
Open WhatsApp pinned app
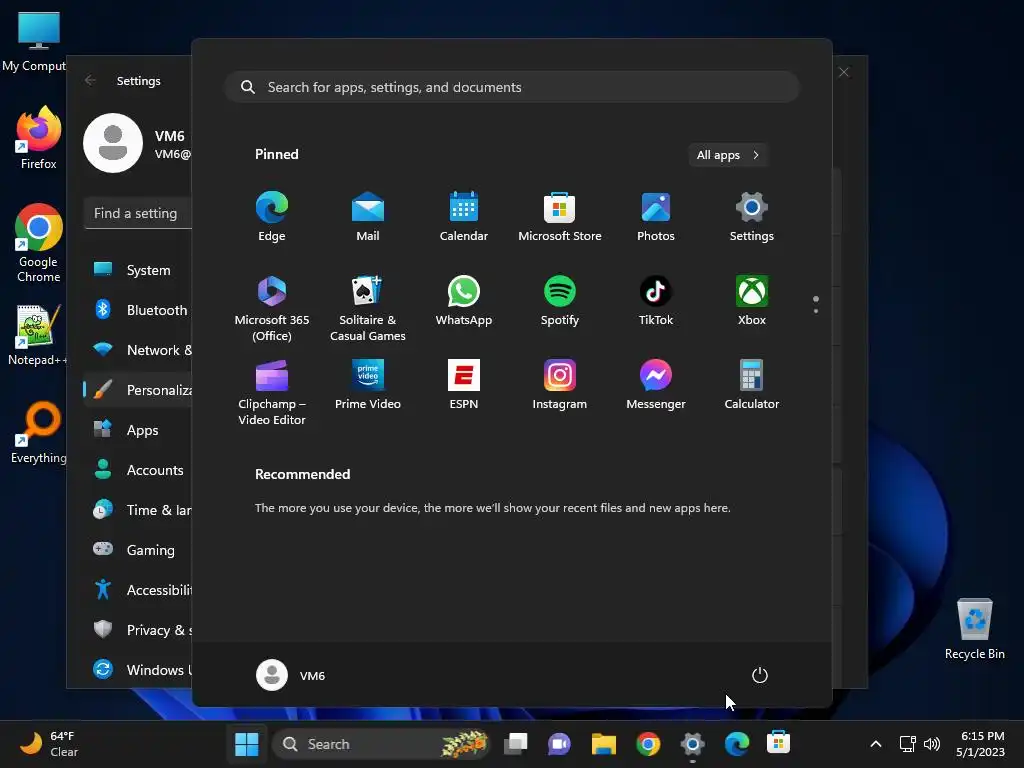(x=464, y=300)
